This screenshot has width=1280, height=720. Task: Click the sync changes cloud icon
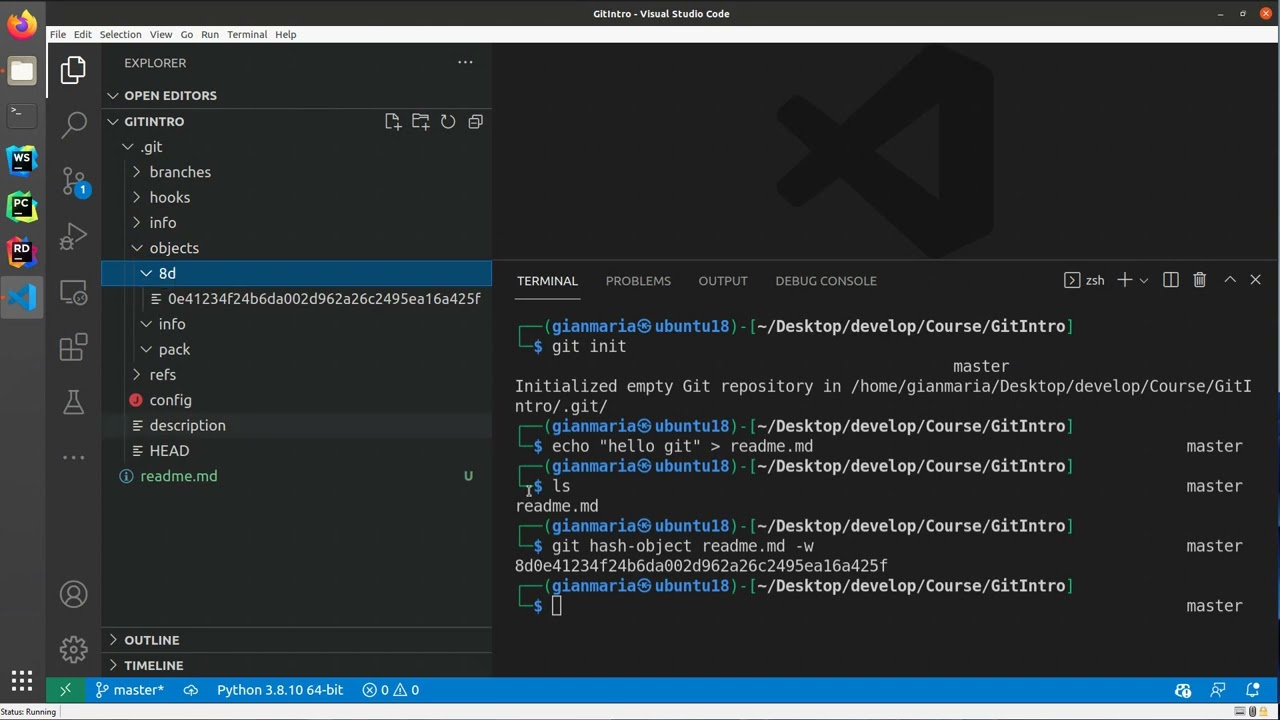(x=191, y=690)
